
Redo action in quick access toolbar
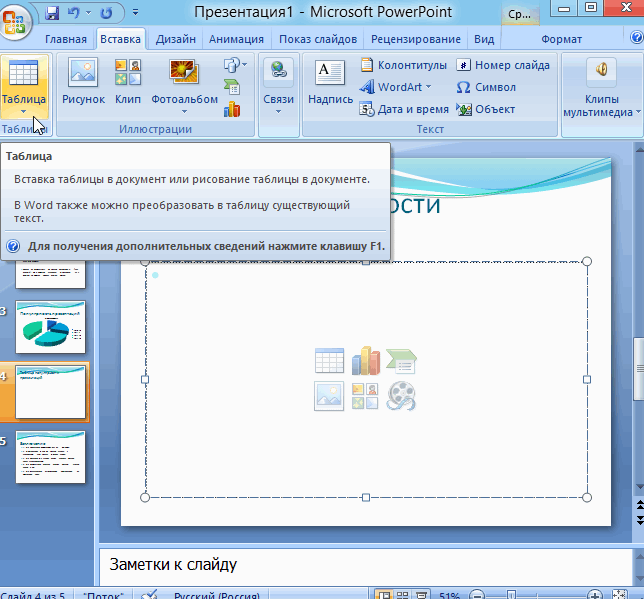click(x=106, y=13)
